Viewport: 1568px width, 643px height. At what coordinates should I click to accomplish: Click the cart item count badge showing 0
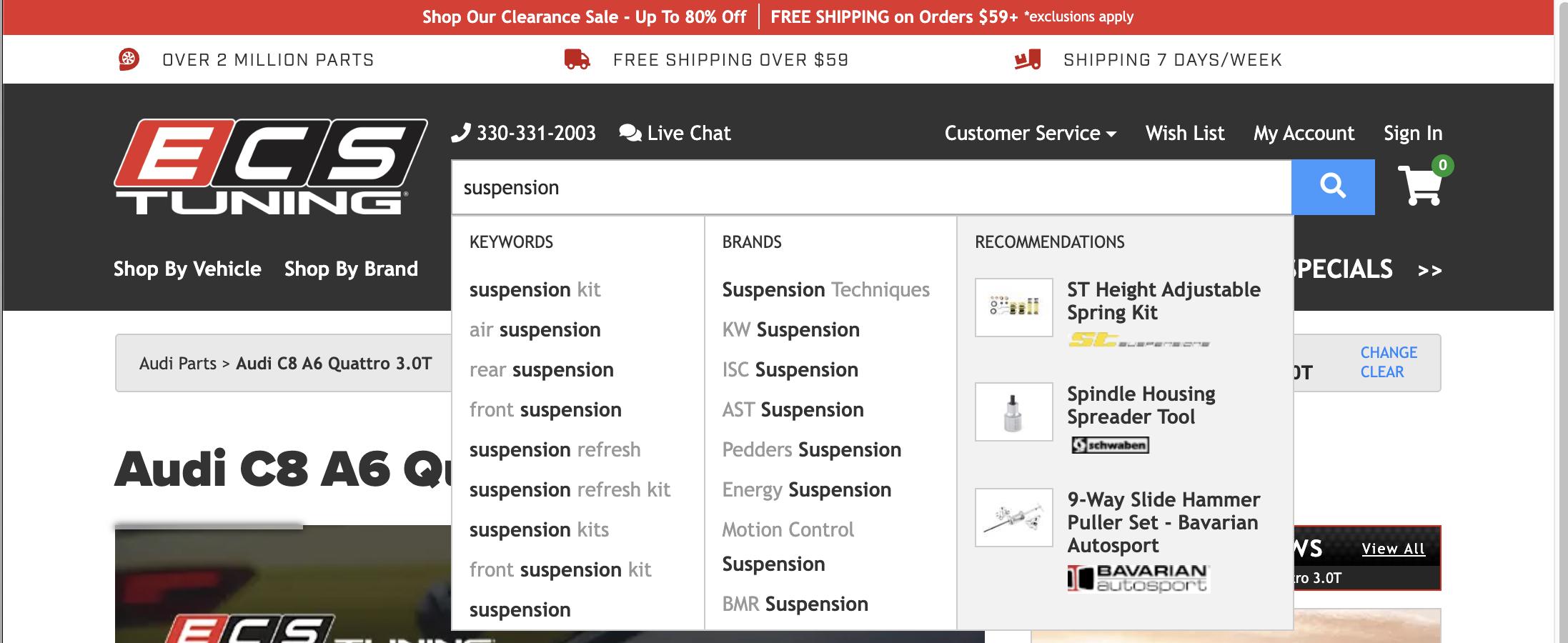(x=1442, y=166)
